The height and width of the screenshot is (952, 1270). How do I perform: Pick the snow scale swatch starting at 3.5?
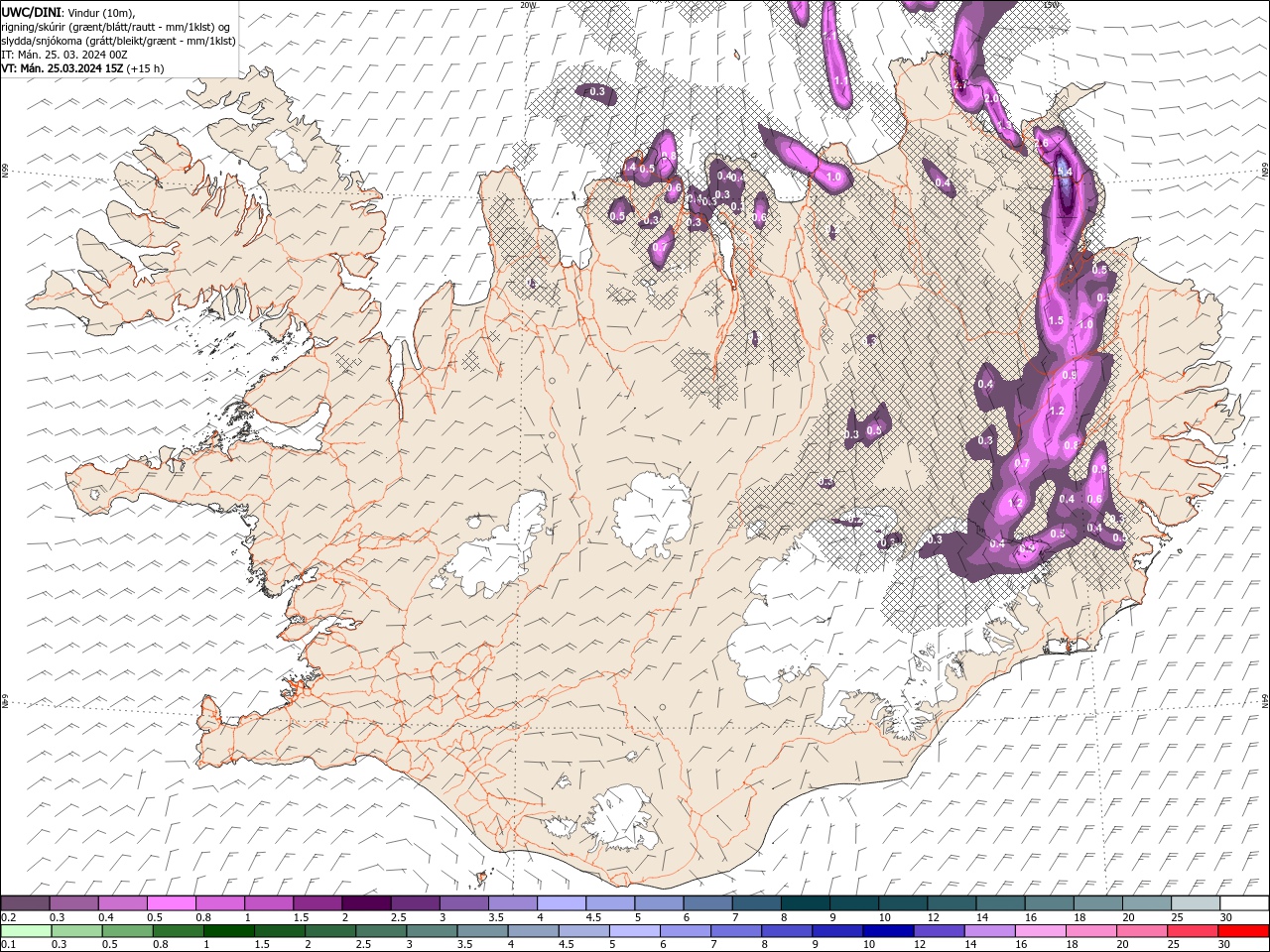[x=512, y=903]
